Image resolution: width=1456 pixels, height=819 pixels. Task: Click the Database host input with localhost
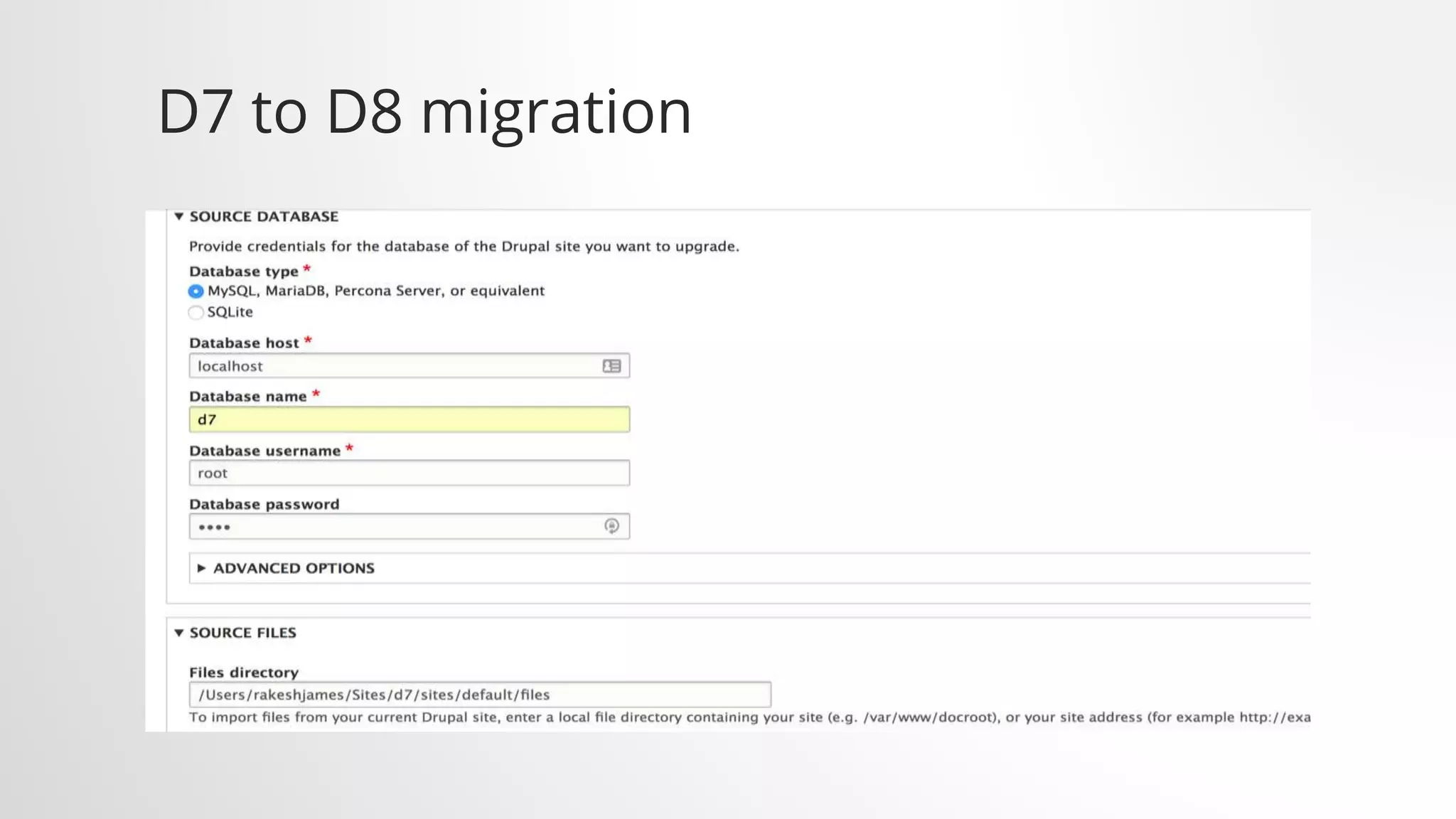(409, 366)
